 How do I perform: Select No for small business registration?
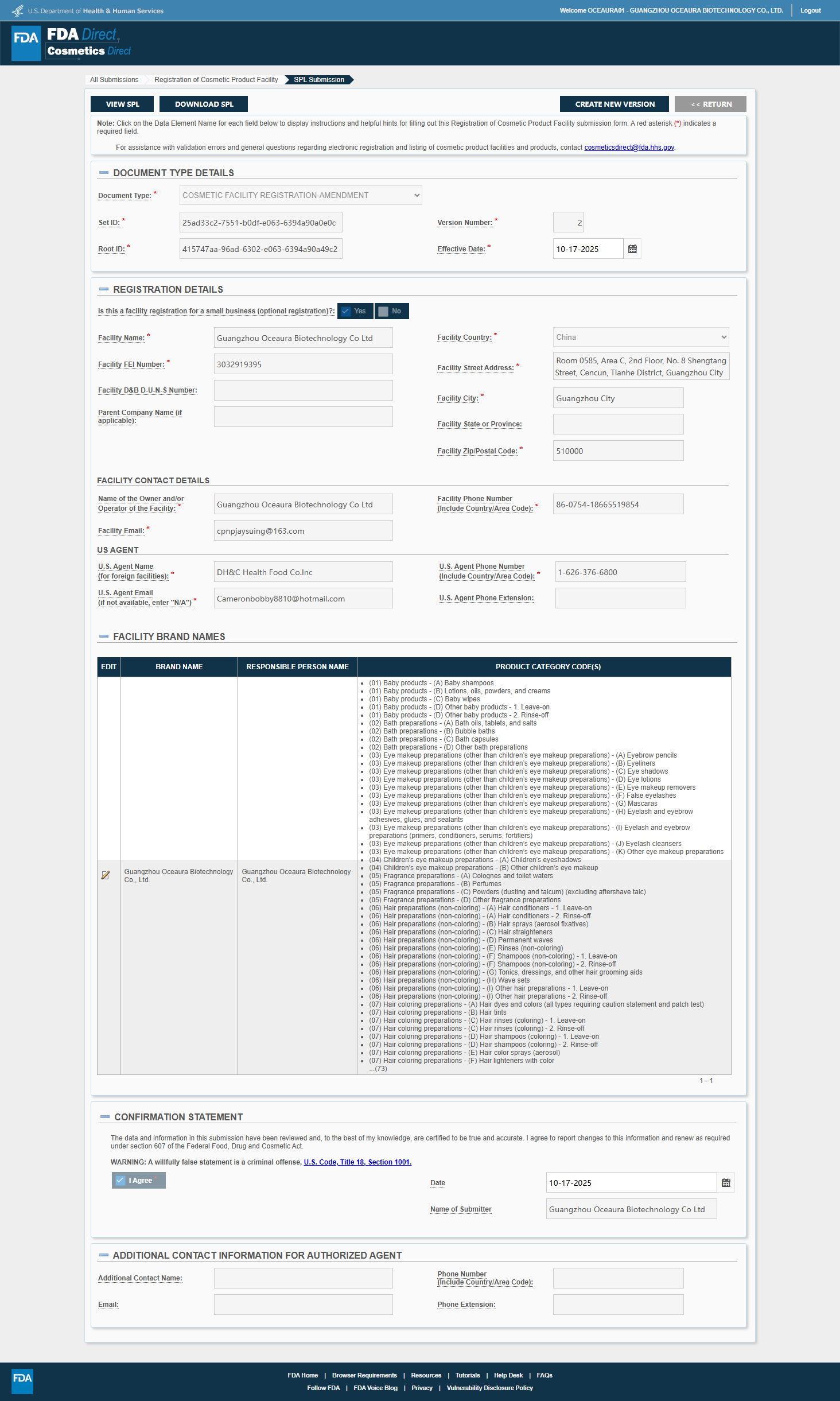[392, 311]
